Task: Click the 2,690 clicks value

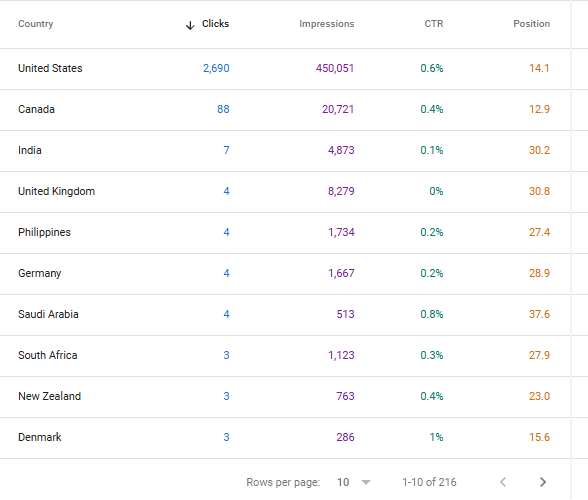Action: (216, 68)
